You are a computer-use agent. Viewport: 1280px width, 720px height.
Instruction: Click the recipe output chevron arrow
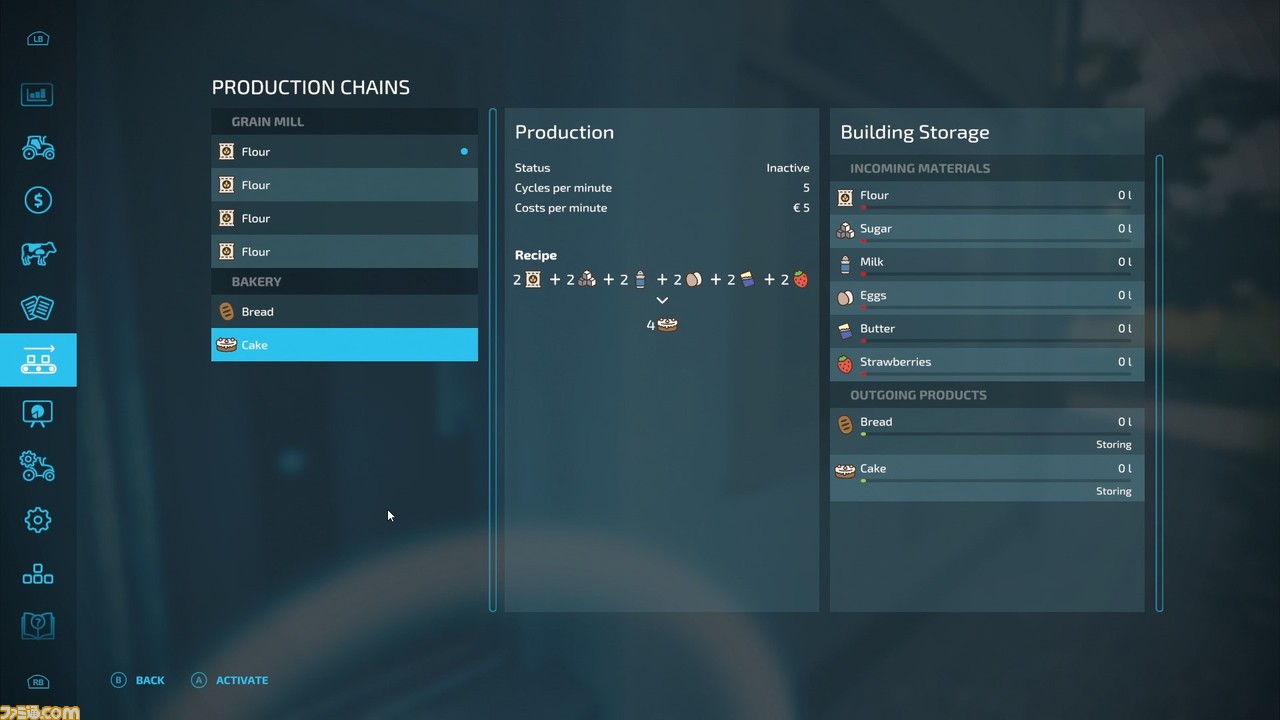(x=662, y=300)
